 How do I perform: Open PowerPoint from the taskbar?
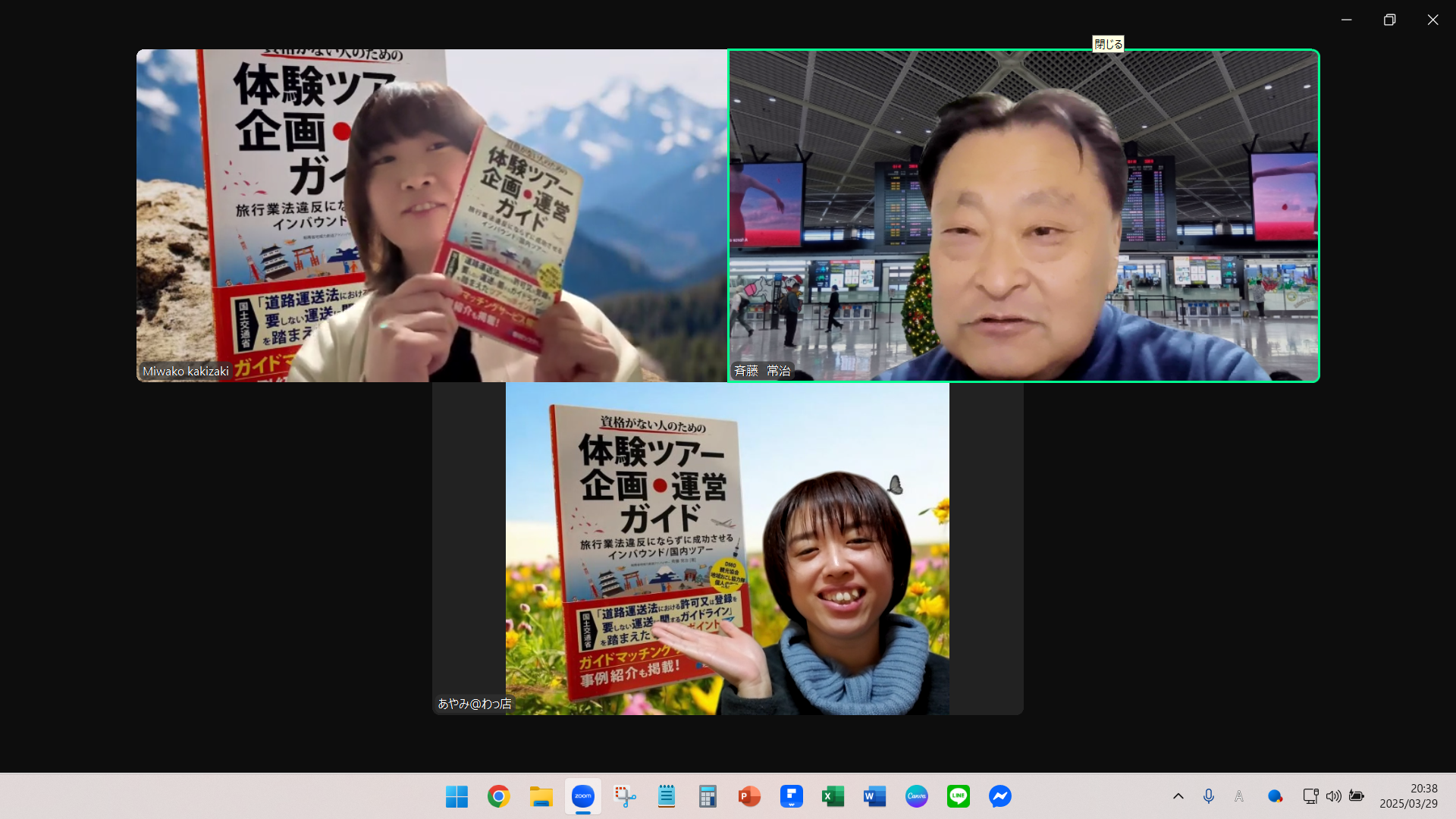point(749,796)
